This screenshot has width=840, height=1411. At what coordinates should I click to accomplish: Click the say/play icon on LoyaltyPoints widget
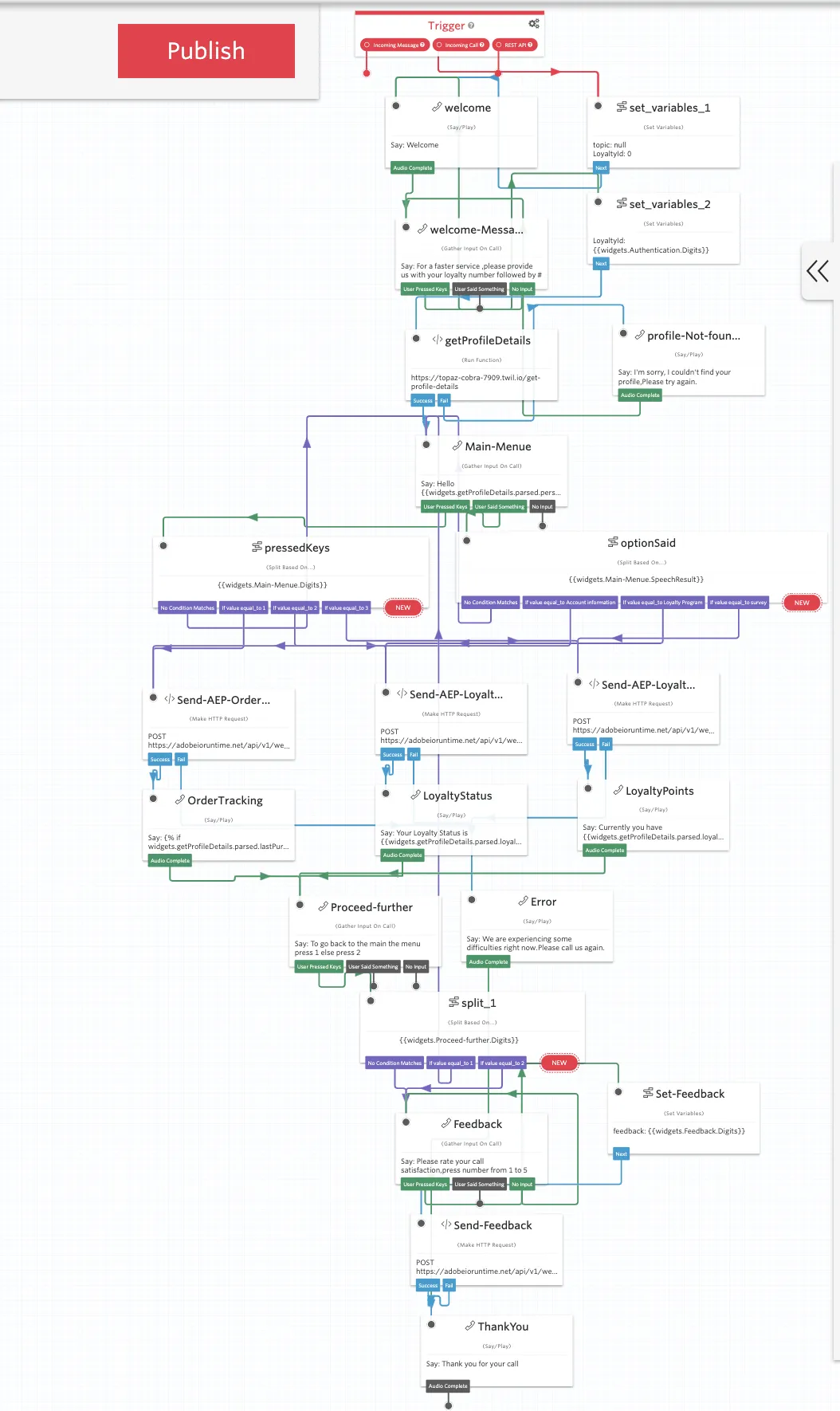pyautogui.click(x=618, y=790)
